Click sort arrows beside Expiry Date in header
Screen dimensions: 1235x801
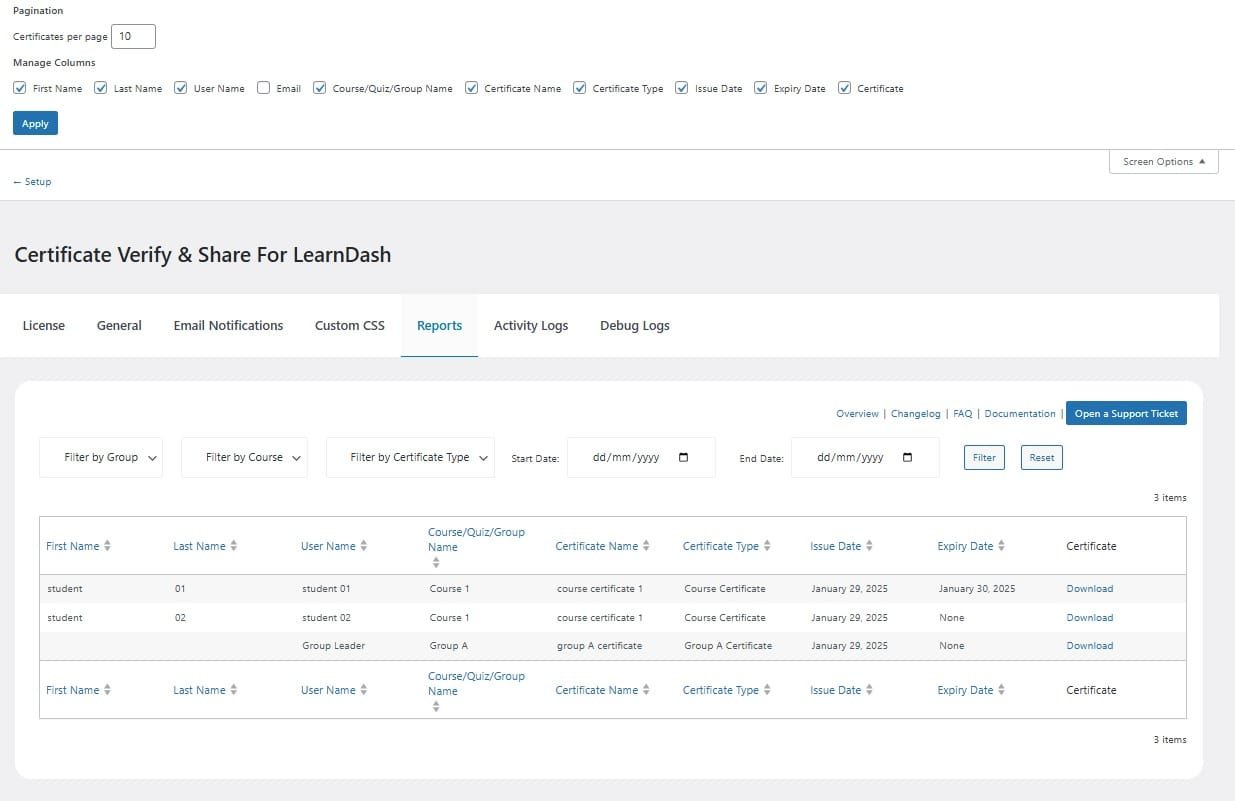(1001, 546)
